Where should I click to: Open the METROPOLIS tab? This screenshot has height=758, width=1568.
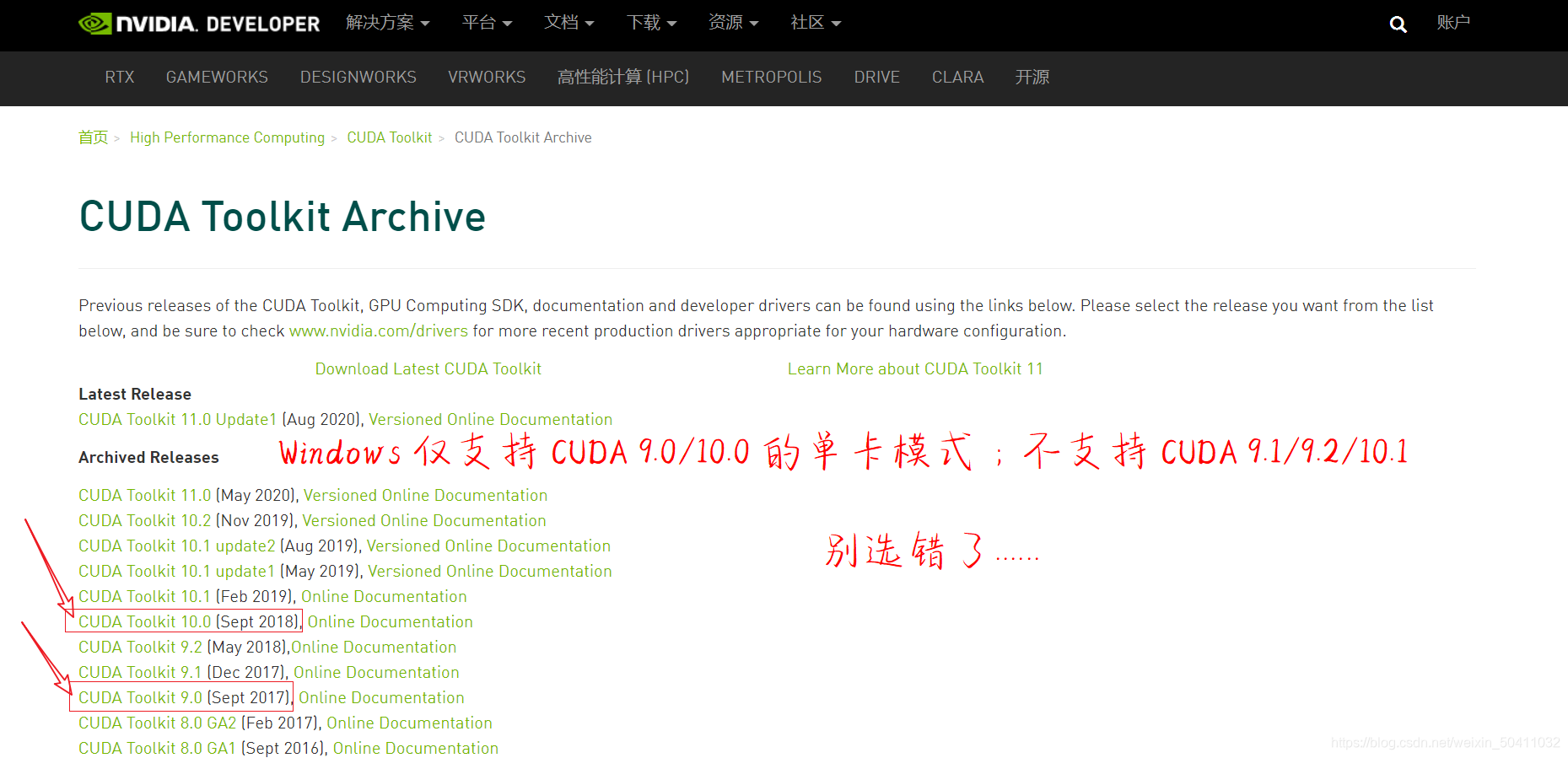772,77
